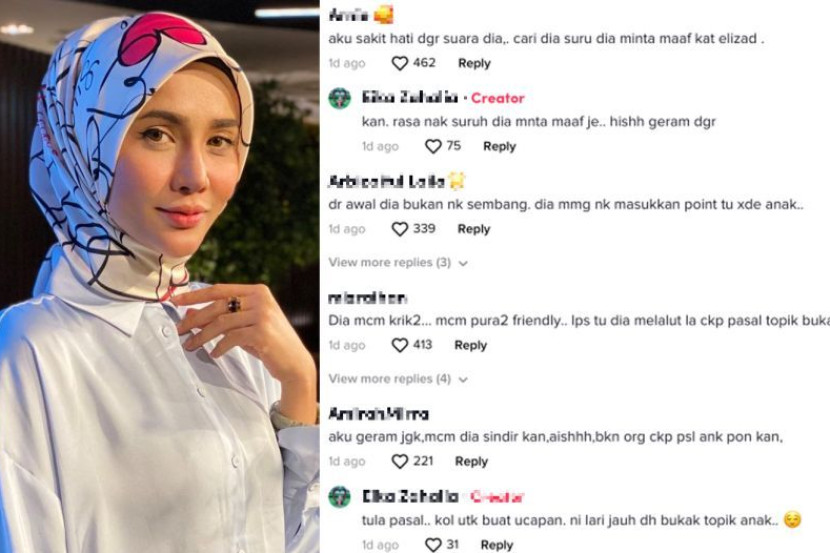Tap heart icon next to 31 likes
The height and width of the screenshot is (553, 830).
[433, 545]
